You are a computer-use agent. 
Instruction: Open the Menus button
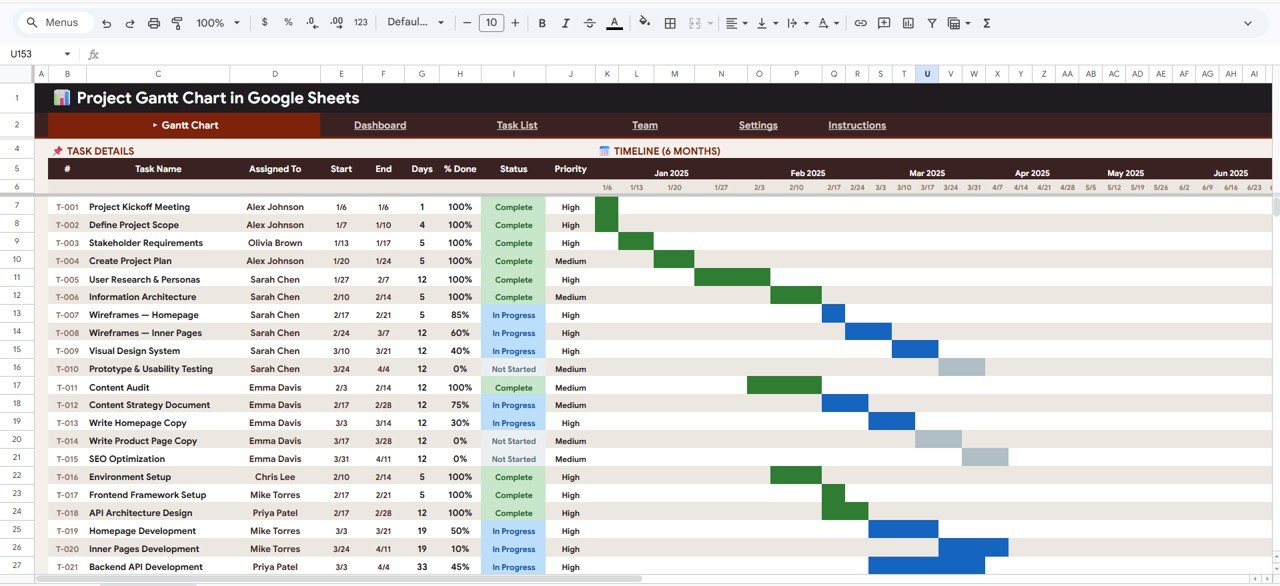(55, 22)
